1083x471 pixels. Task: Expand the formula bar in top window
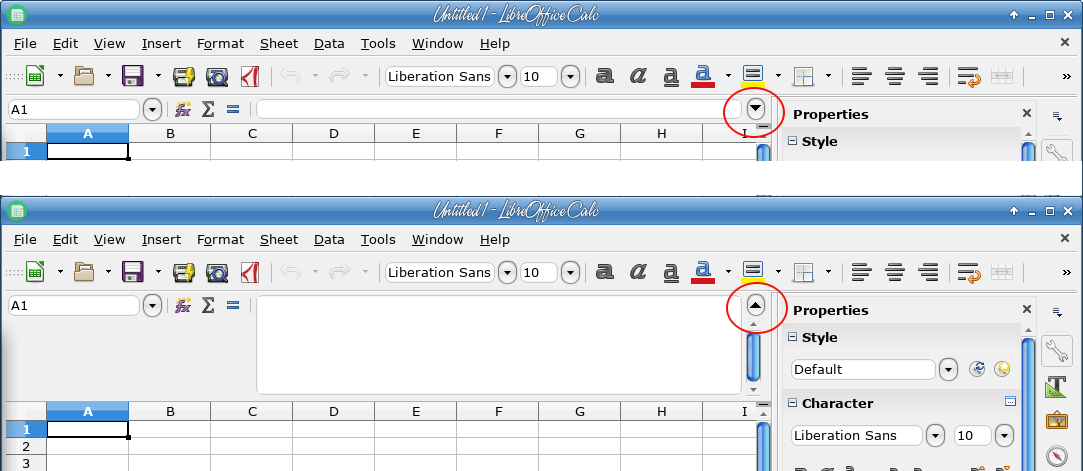(x=757, y=108)
